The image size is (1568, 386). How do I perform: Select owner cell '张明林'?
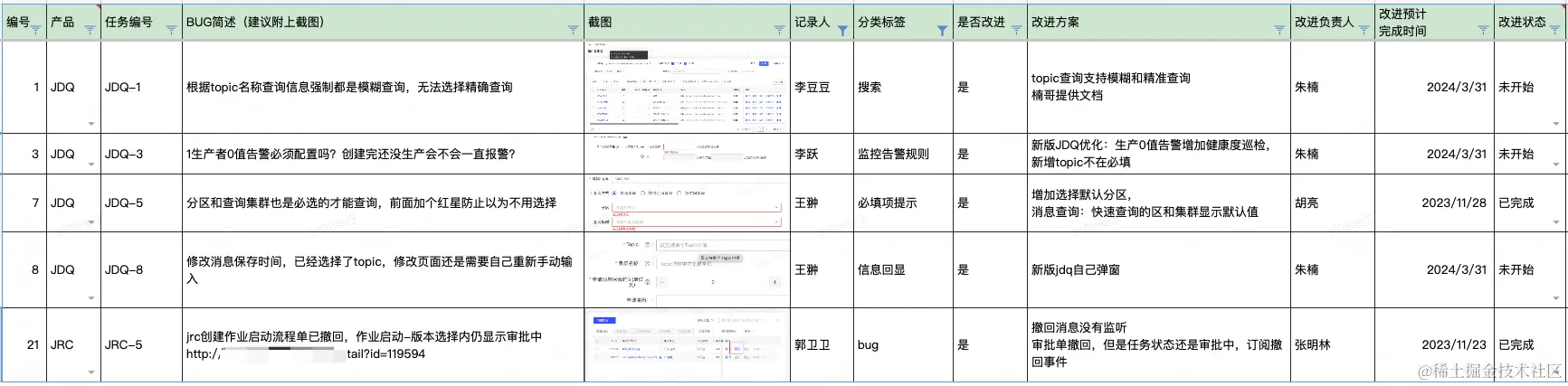point(1333,344)
